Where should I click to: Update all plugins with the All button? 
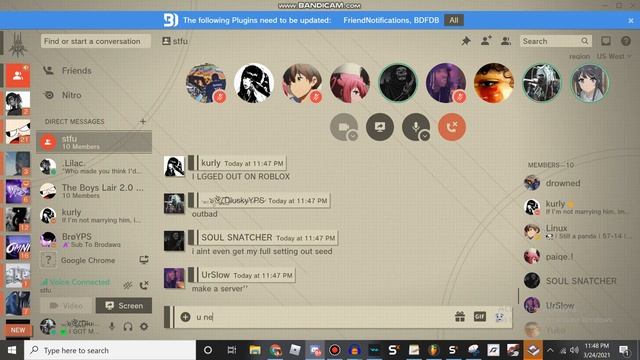pyautogui.click(x=454, y=20)
